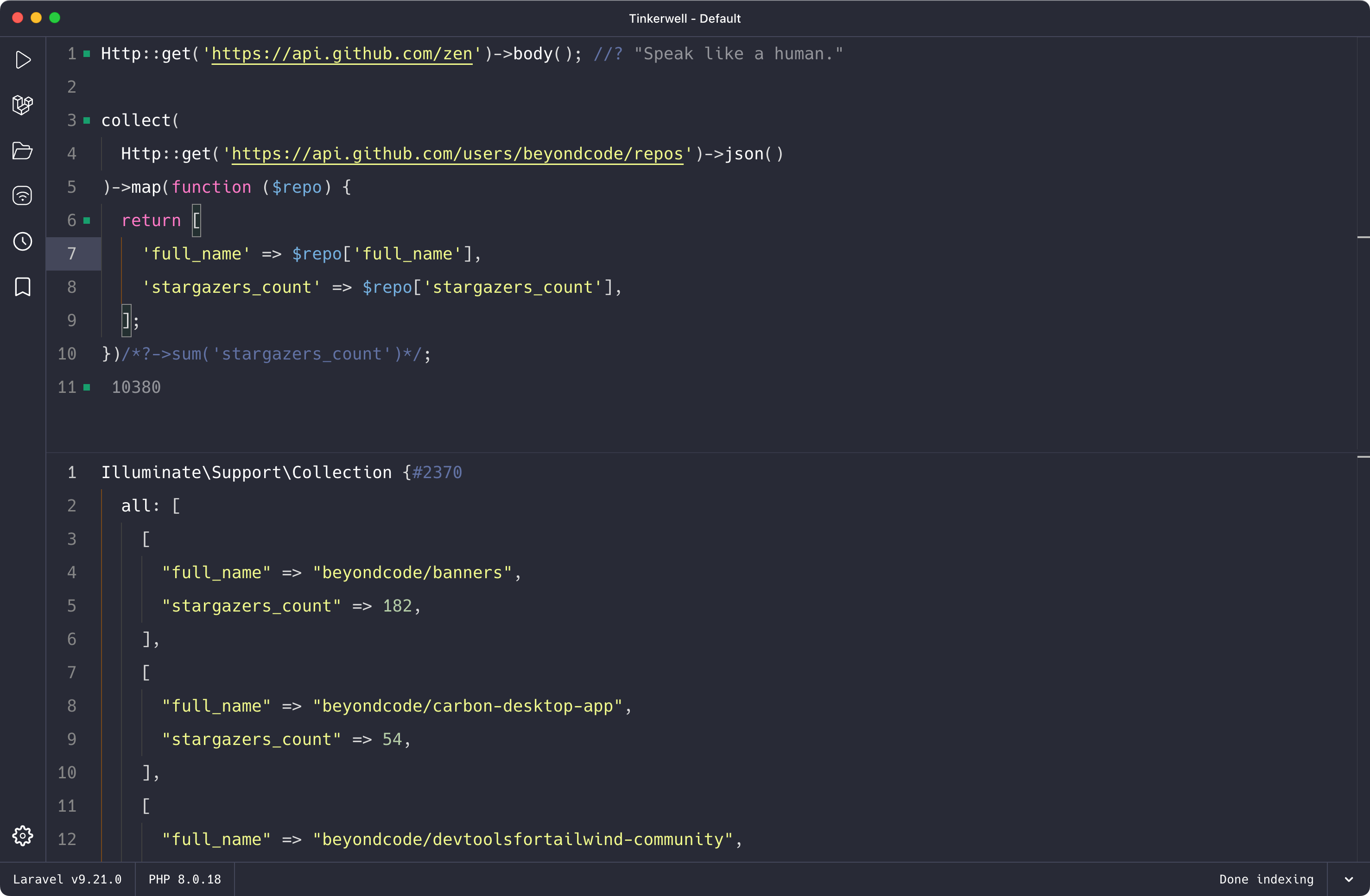Click the Done indexing status text
This screenshot has width=1370, height=896.
pos(1266,879)
